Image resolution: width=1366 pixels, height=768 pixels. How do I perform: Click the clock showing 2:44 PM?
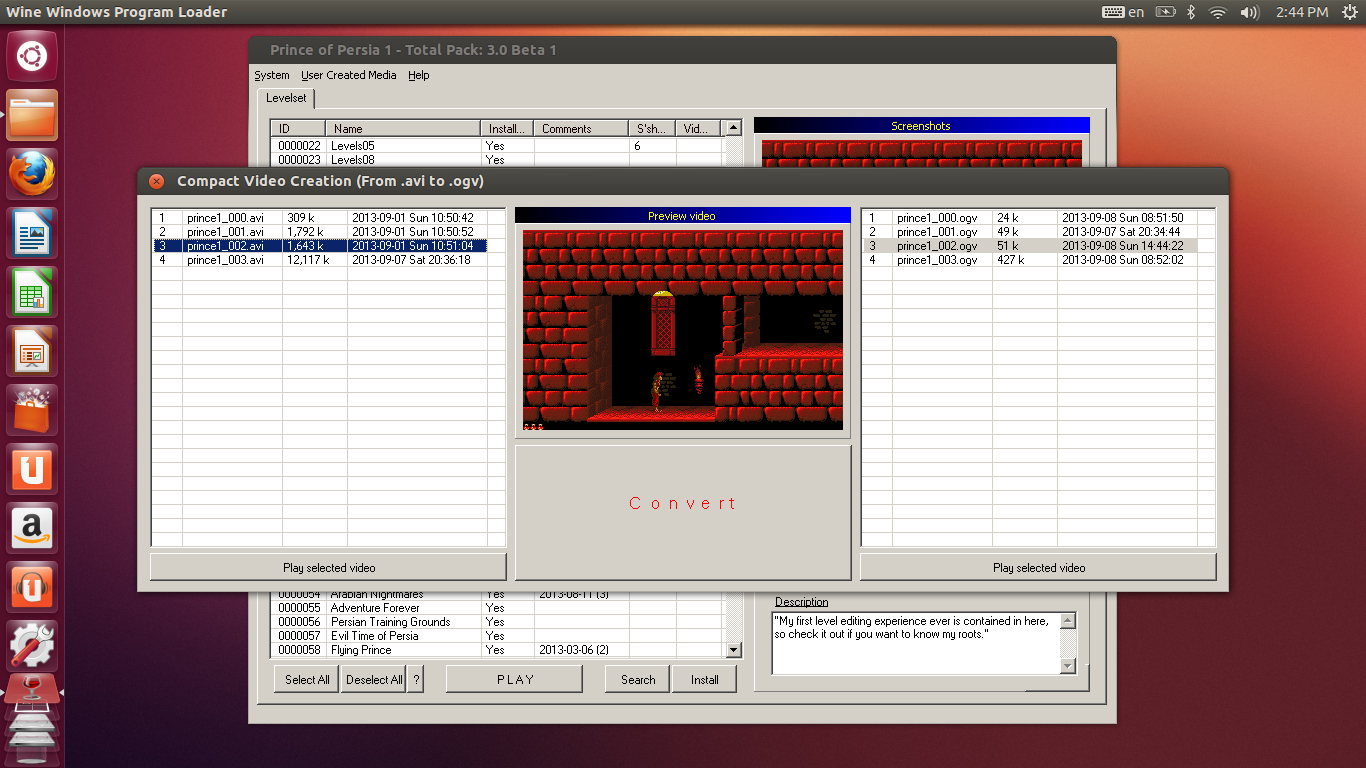(x=1302, y=12)
